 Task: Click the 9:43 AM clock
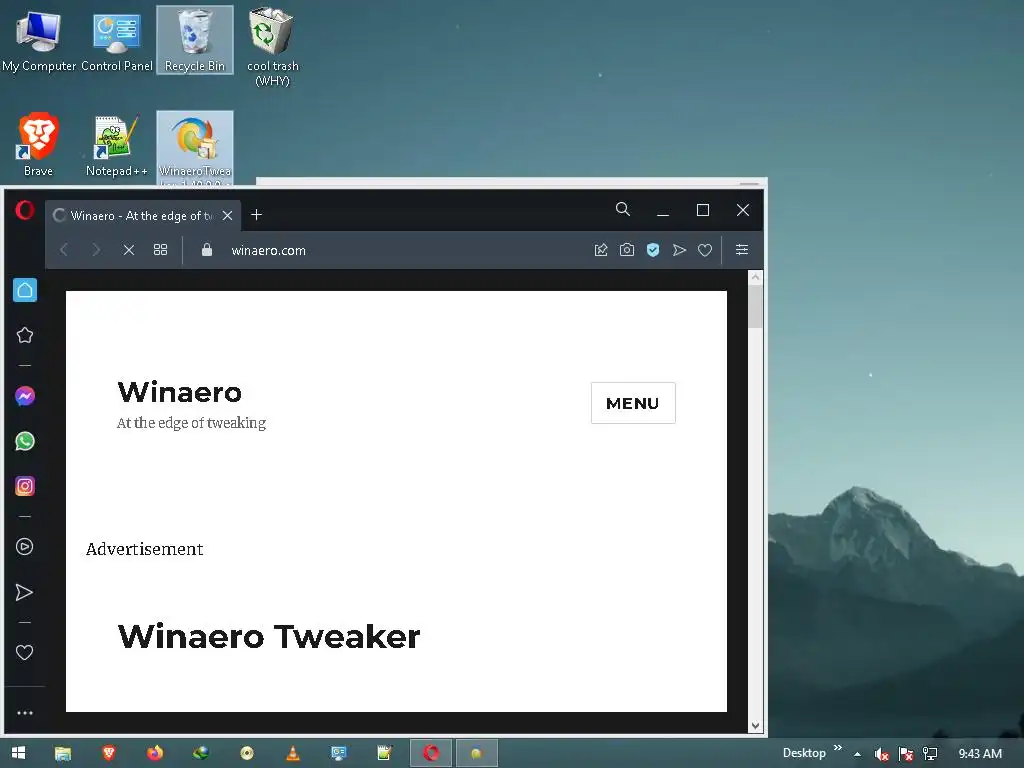[980, 754]
